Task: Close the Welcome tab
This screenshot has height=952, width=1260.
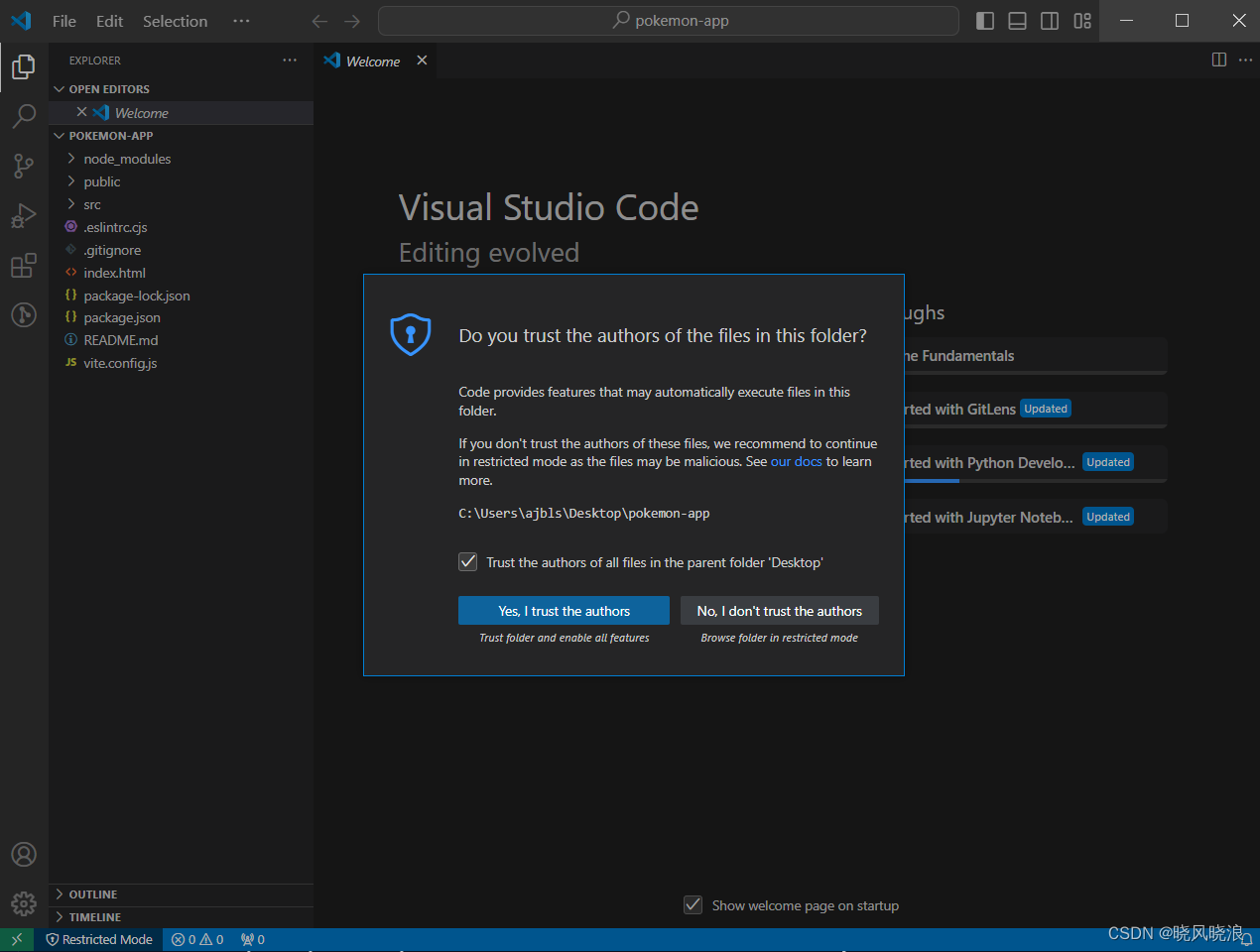Action: [422, 60]
